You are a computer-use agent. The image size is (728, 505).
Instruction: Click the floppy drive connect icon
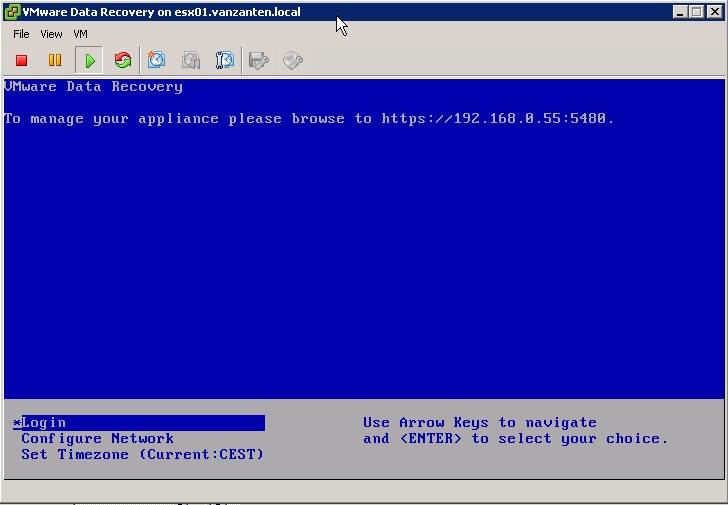[259, 61]
